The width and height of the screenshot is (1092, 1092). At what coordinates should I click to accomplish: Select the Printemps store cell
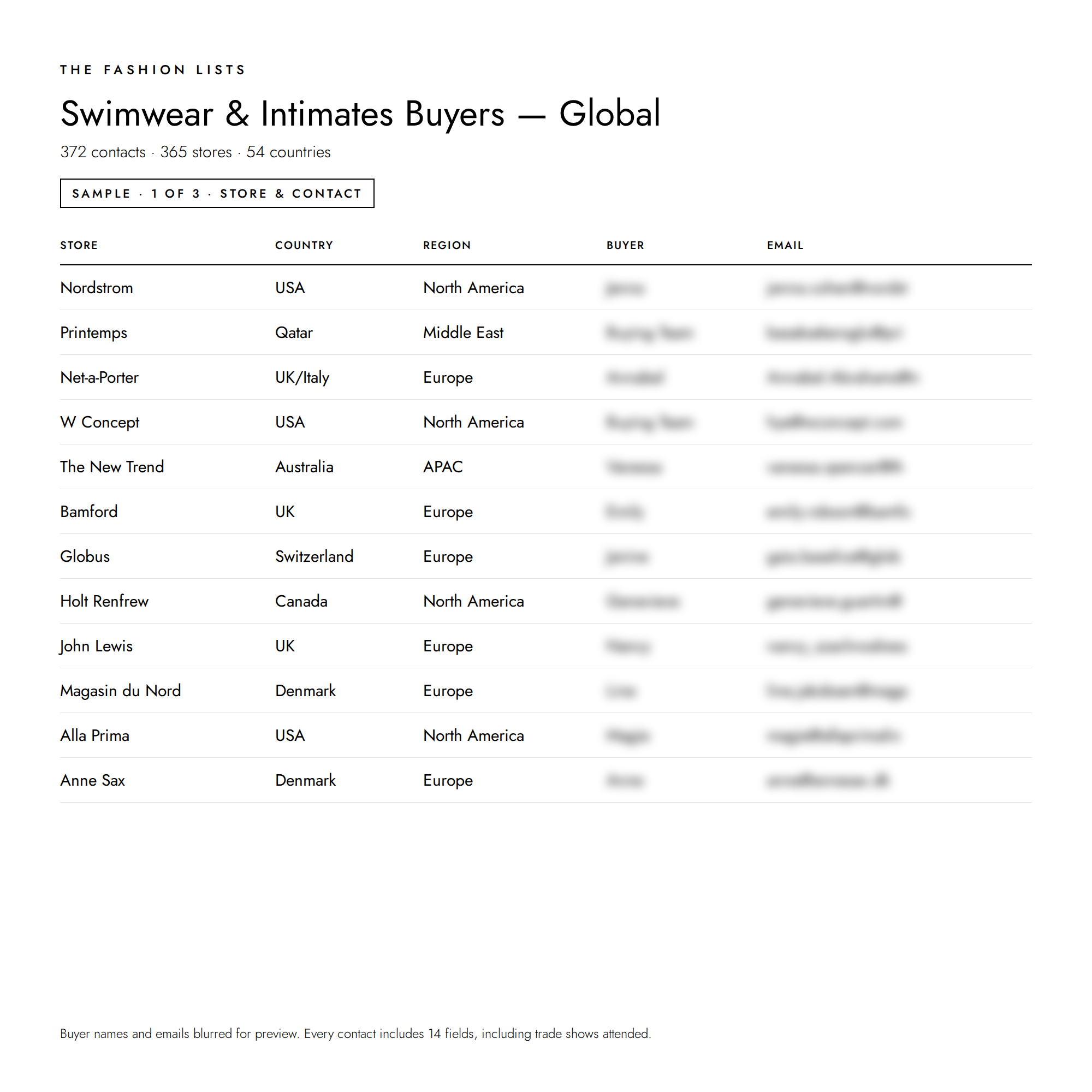pos(94,333)
